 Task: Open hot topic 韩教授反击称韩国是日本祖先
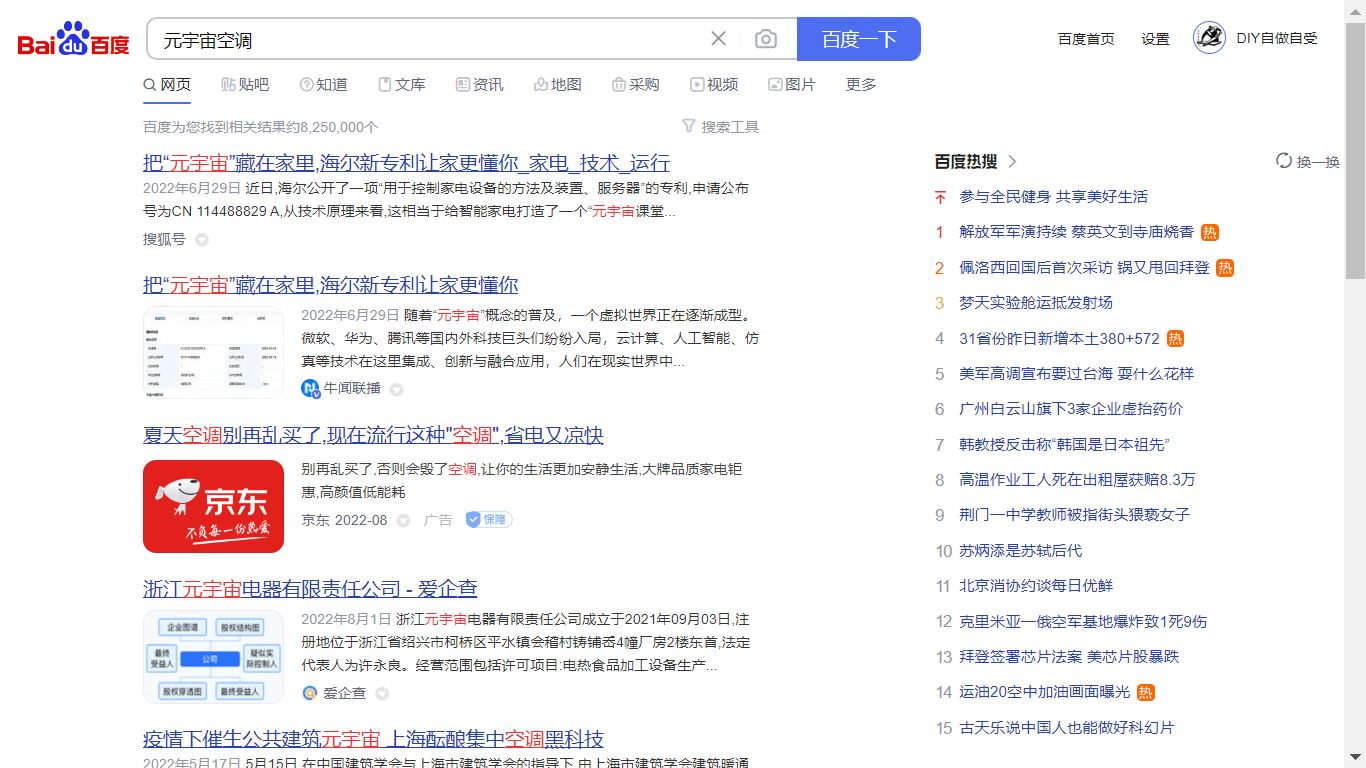click(x=1064, y=445)
